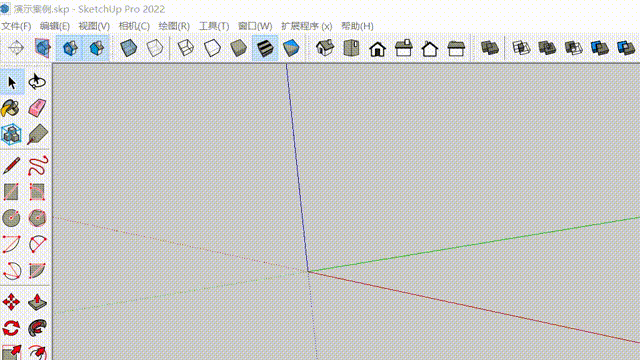Open the 文件(F) menu
Screen dimensions: 640x360
point(16,26)
